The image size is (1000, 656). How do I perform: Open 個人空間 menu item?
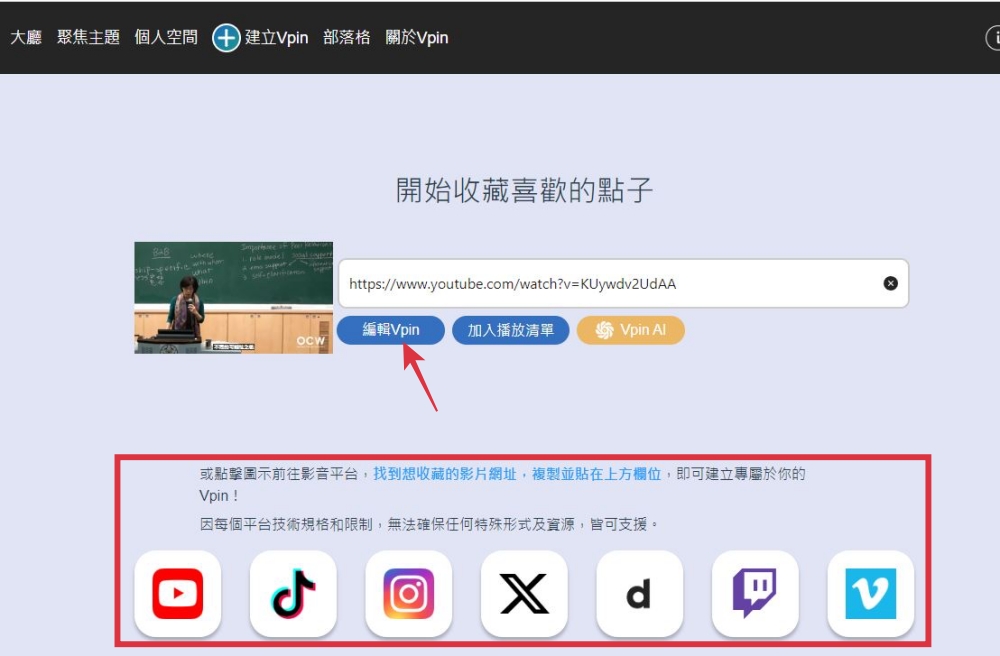coord(166,38)
